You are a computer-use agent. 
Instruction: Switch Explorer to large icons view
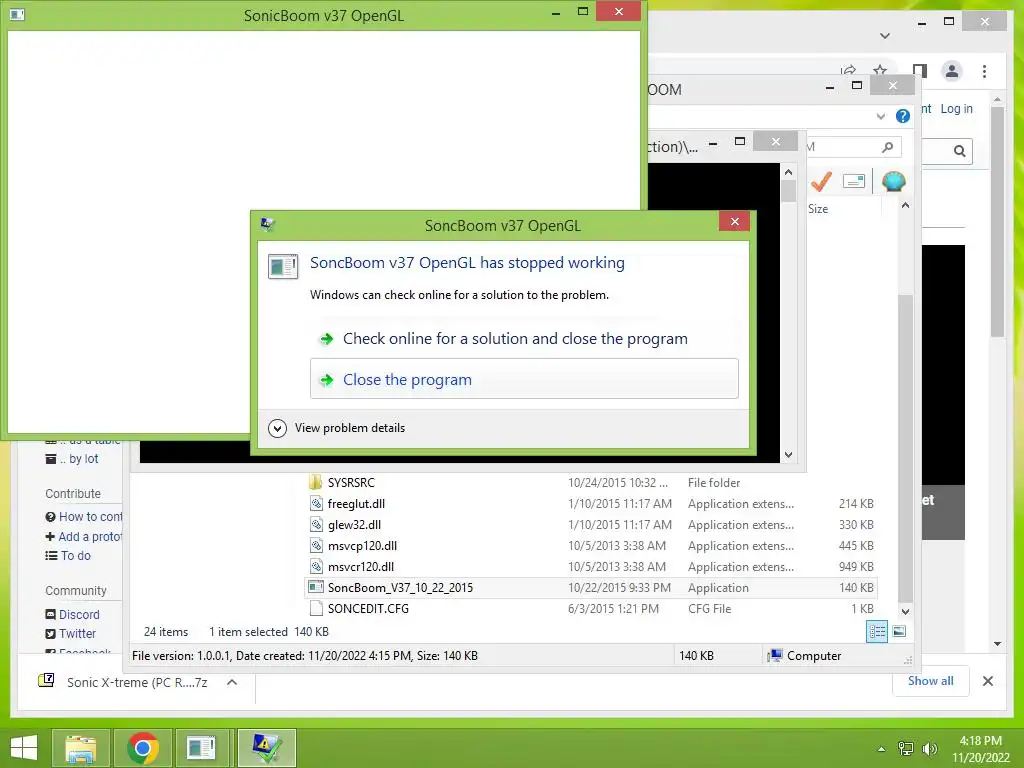tap(899, 631)
